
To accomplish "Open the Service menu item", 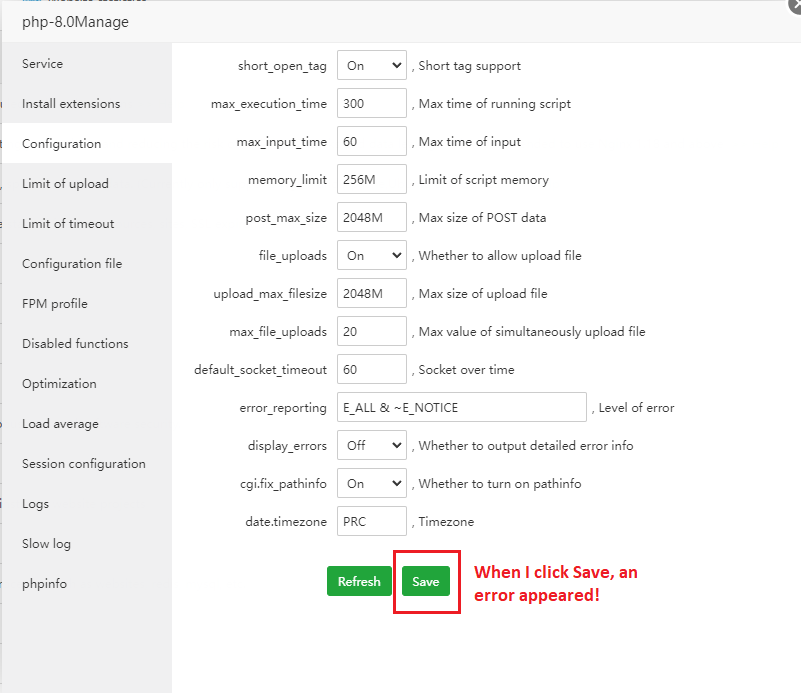I will pyautogui.click(x=43, y=64).
